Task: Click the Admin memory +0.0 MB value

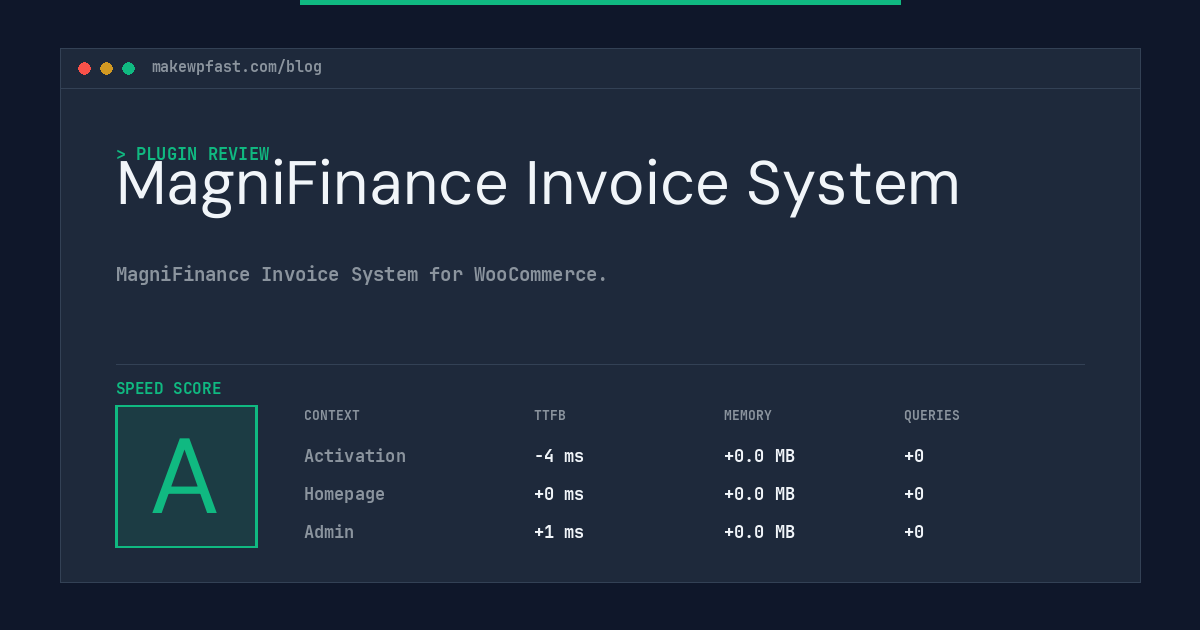Action: 760,532
